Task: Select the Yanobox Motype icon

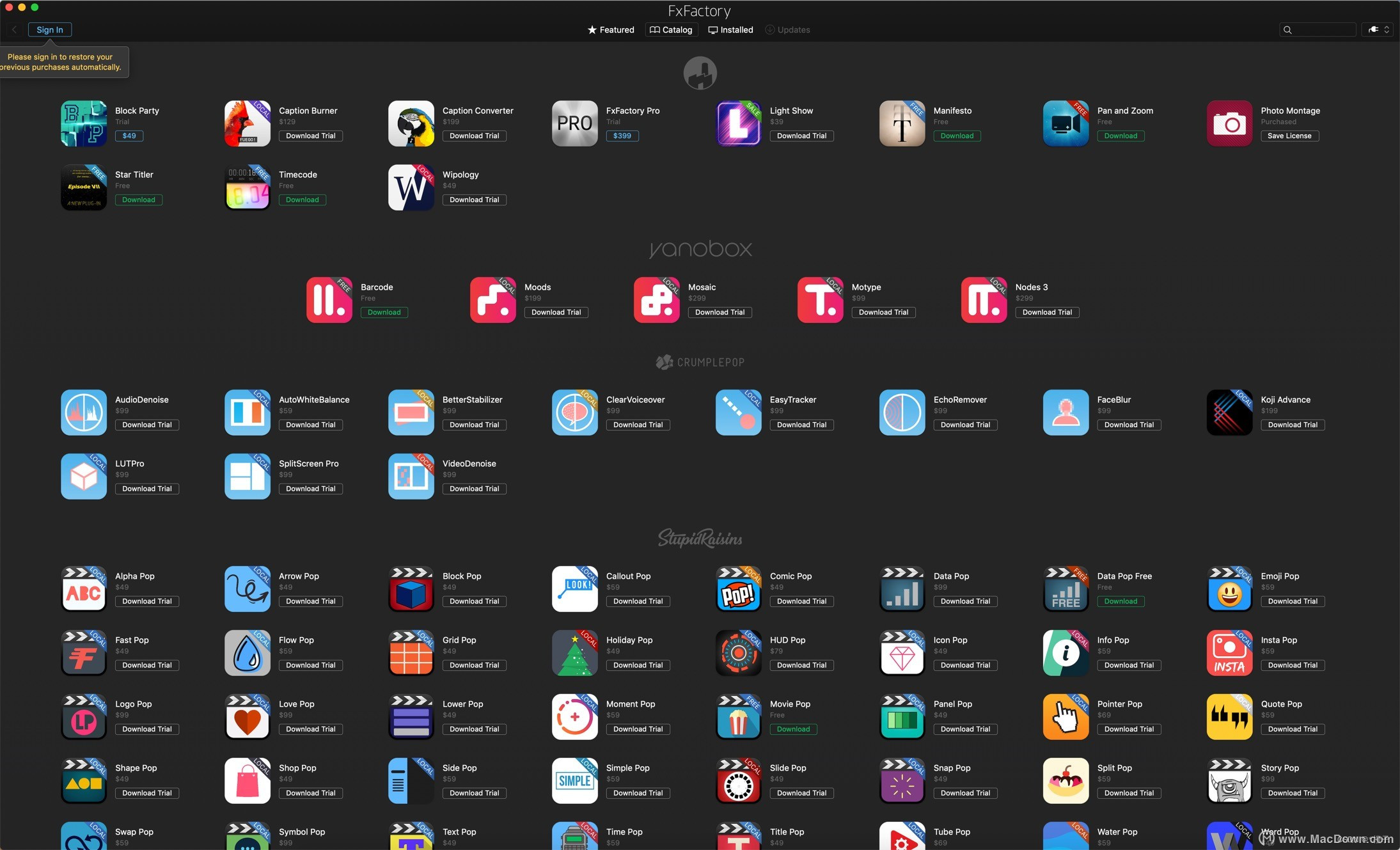Action: [x=821, y=300]
